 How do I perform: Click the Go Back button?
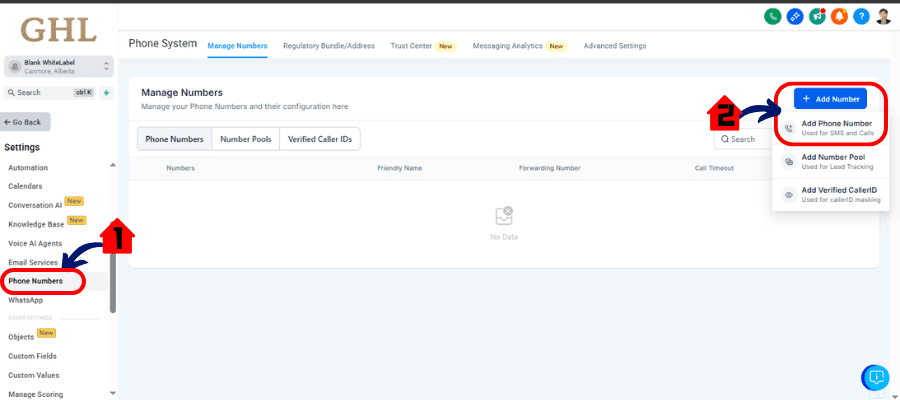pos(27,122)
